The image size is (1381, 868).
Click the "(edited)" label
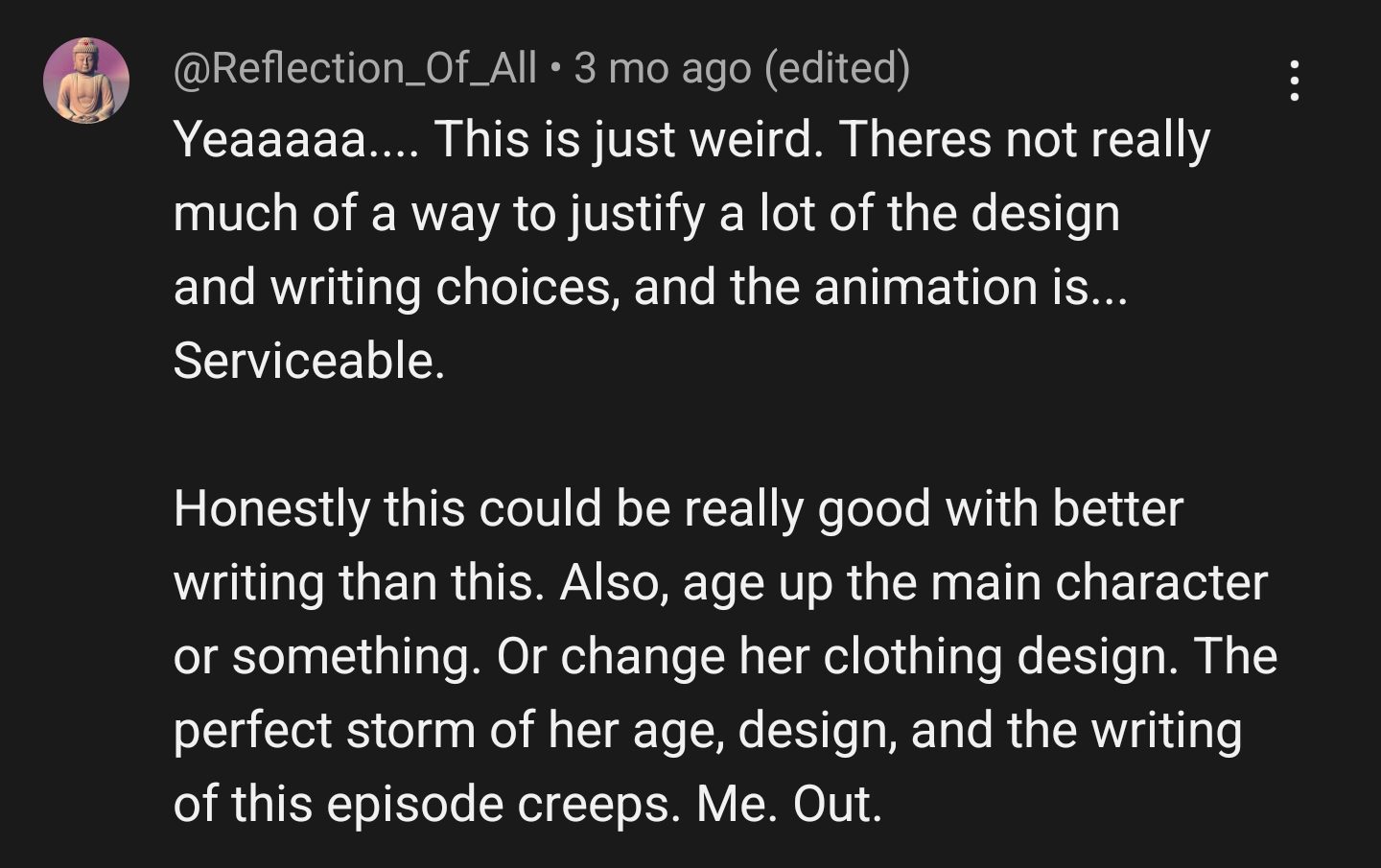coord(836,68)
